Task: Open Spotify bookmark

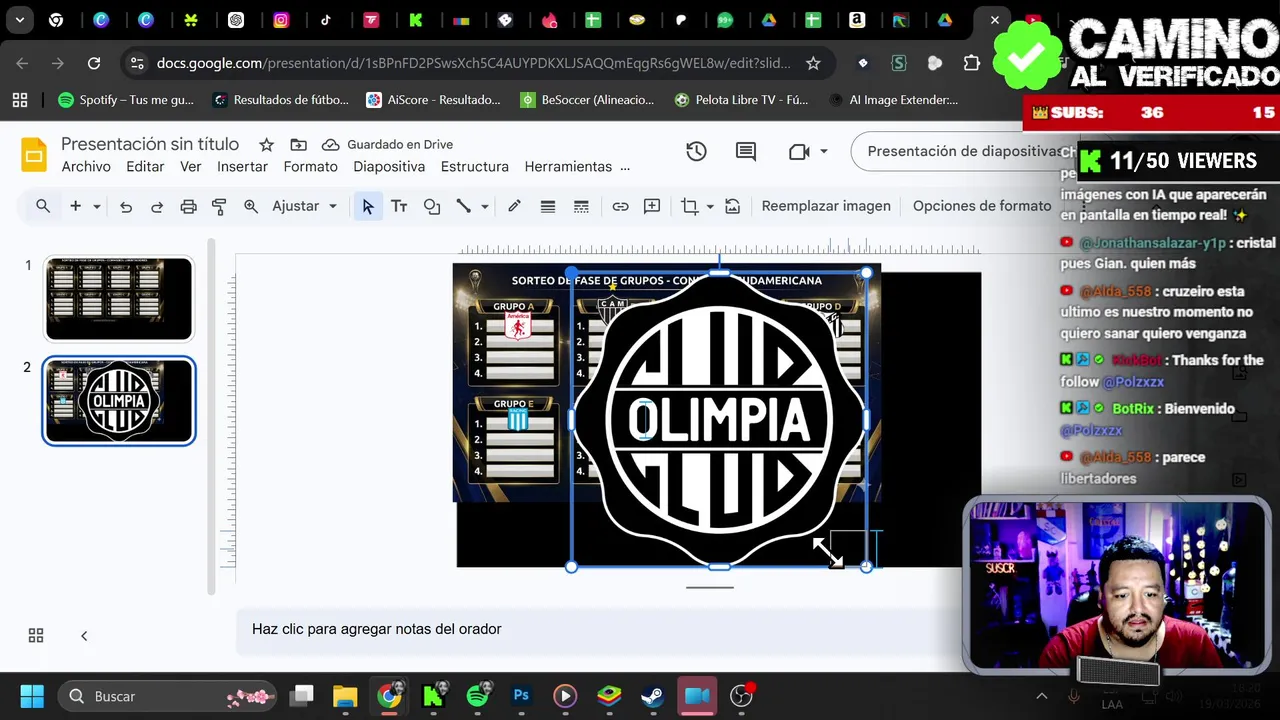Action: click(126, 100)
